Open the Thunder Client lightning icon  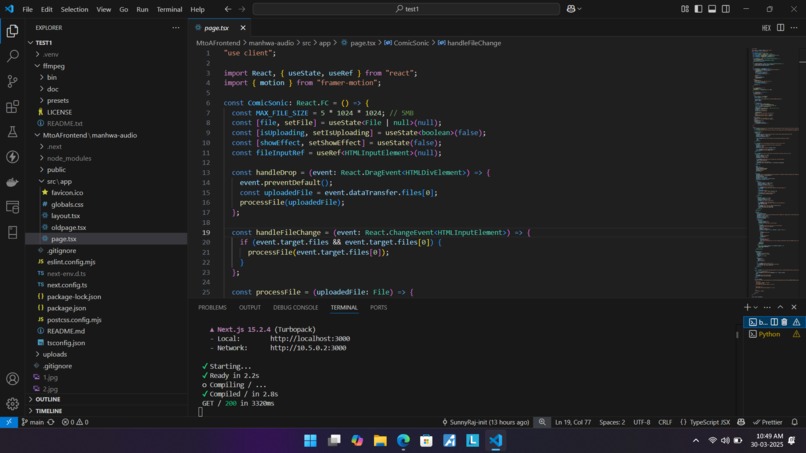(x=12, y=157)
